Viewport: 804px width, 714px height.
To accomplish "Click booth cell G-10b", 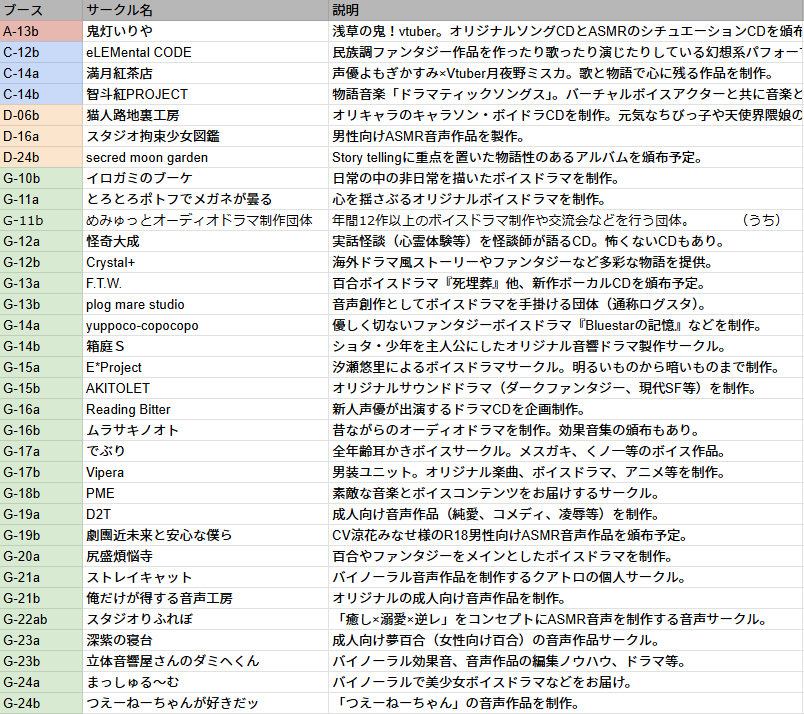I will click(x=41, y=178).
